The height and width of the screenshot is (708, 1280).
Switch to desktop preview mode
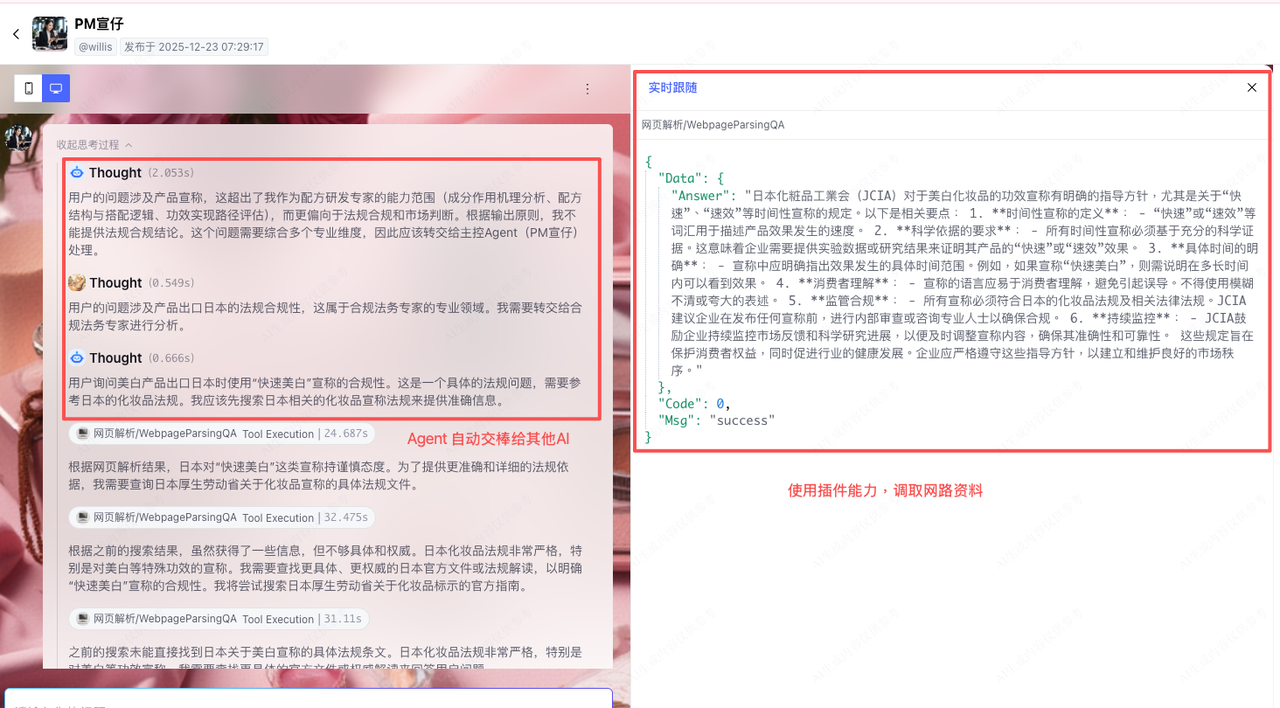click(x=56, y=89)
